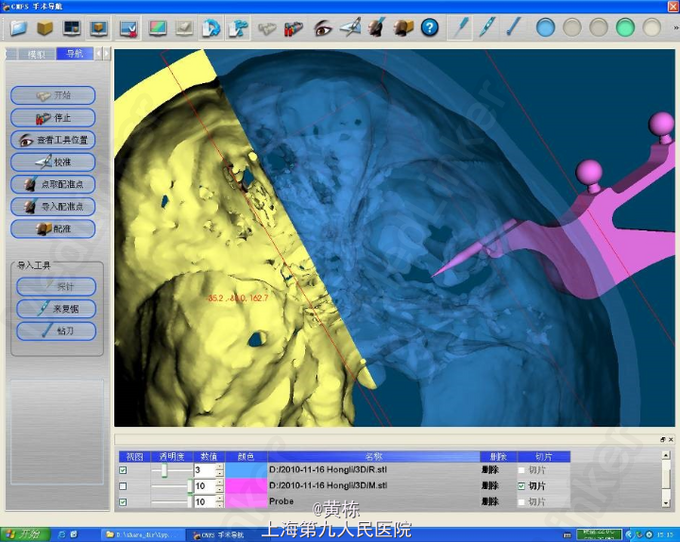Click transparency slider for 3DiR.stl
680x542 pixels.
(x=165, y=470)
